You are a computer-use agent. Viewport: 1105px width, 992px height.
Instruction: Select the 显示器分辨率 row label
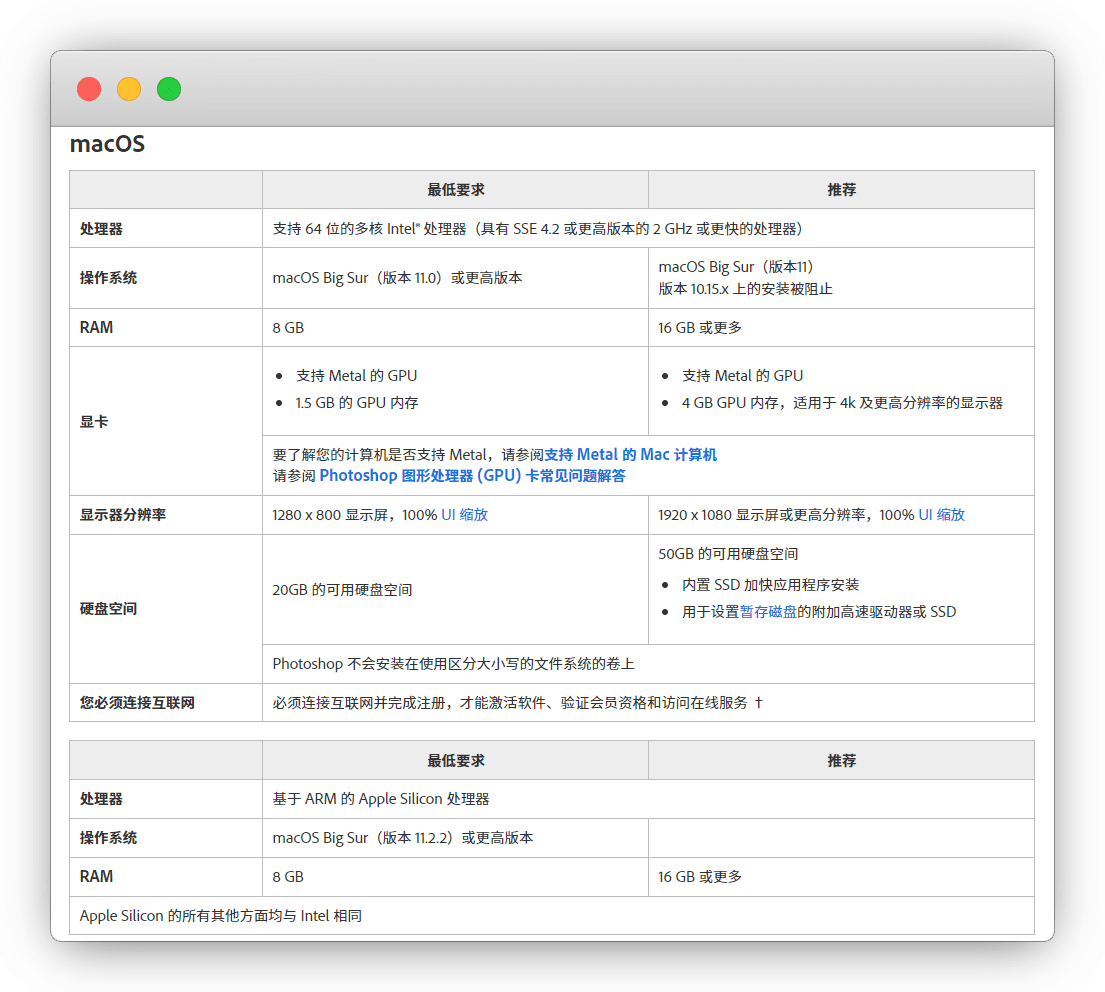123,515
